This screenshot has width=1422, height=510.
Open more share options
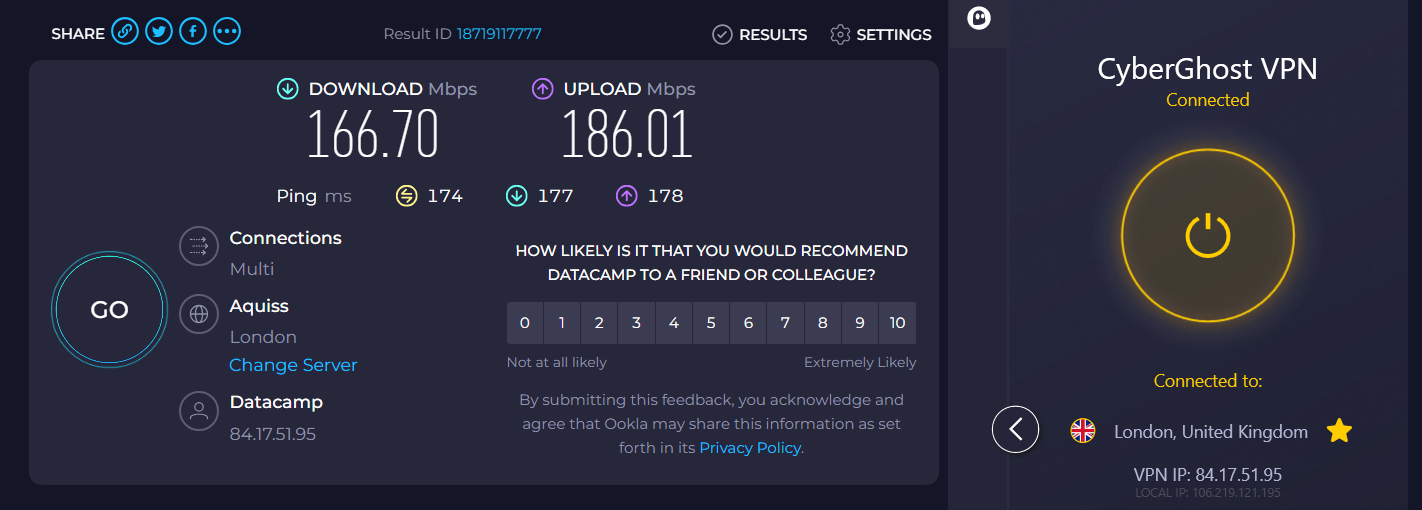click(x=227, y=32)
